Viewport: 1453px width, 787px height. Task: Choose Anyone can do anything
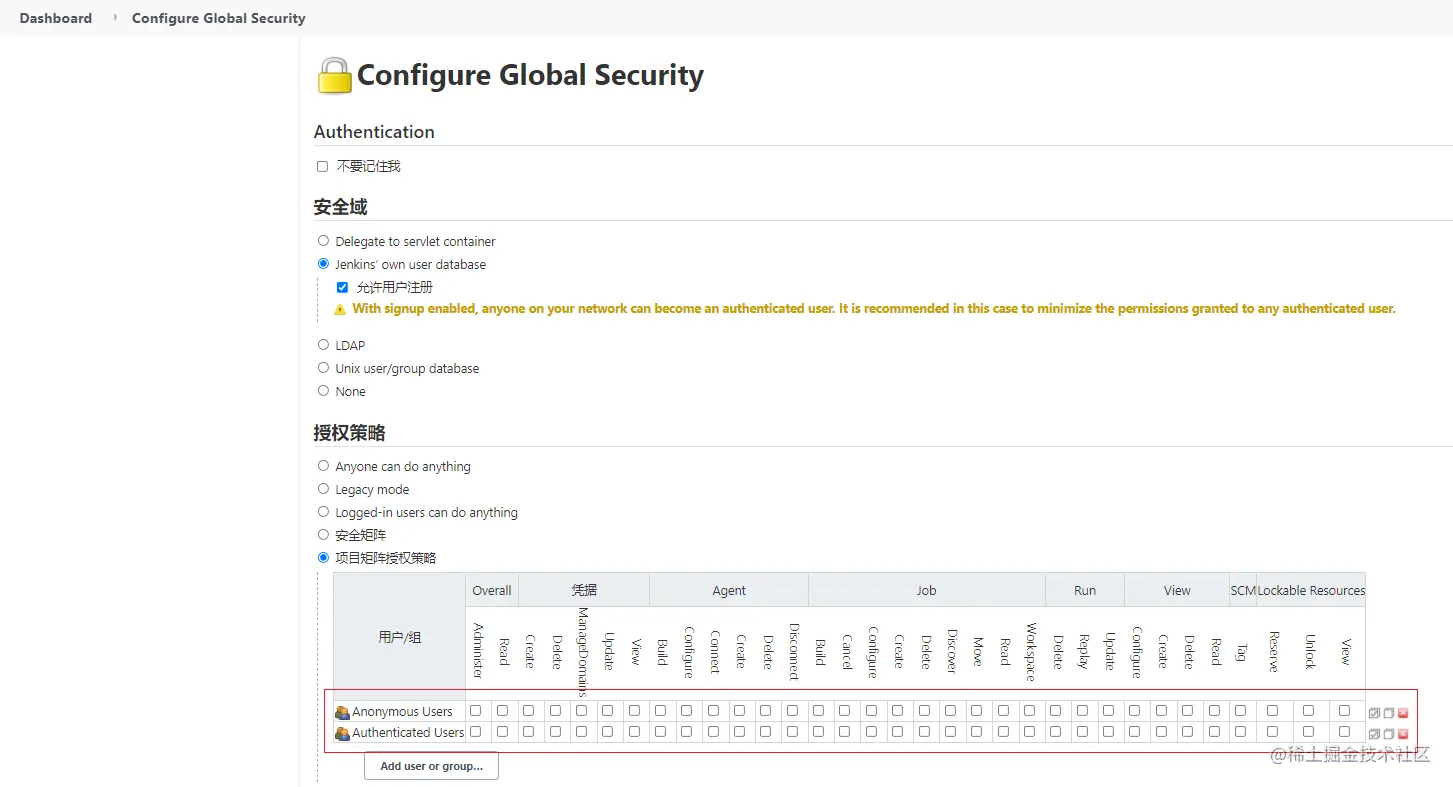(323, 466)
